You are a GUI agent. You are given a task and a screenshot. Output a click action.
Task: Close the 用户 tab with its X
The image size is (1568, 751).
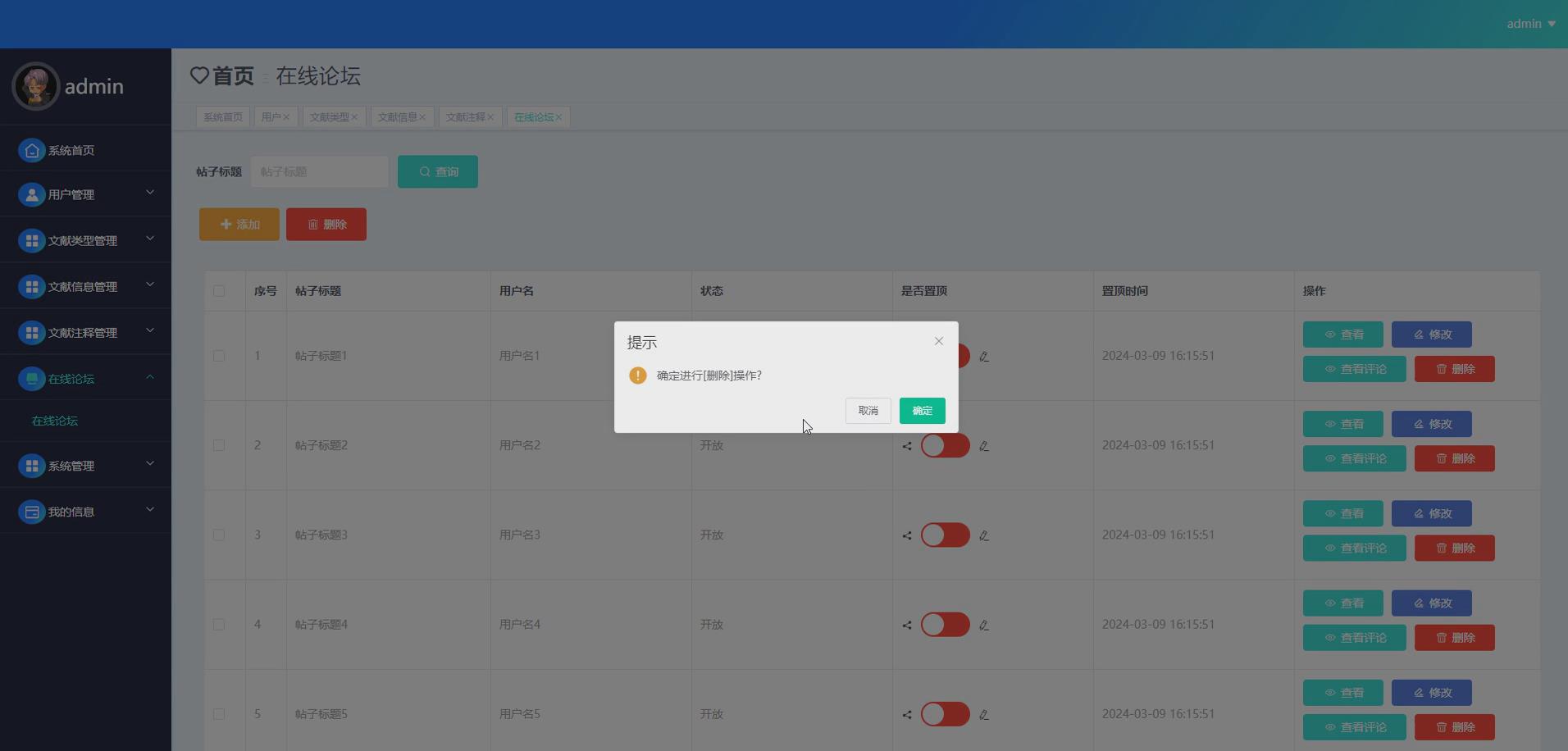click(286, 117)
